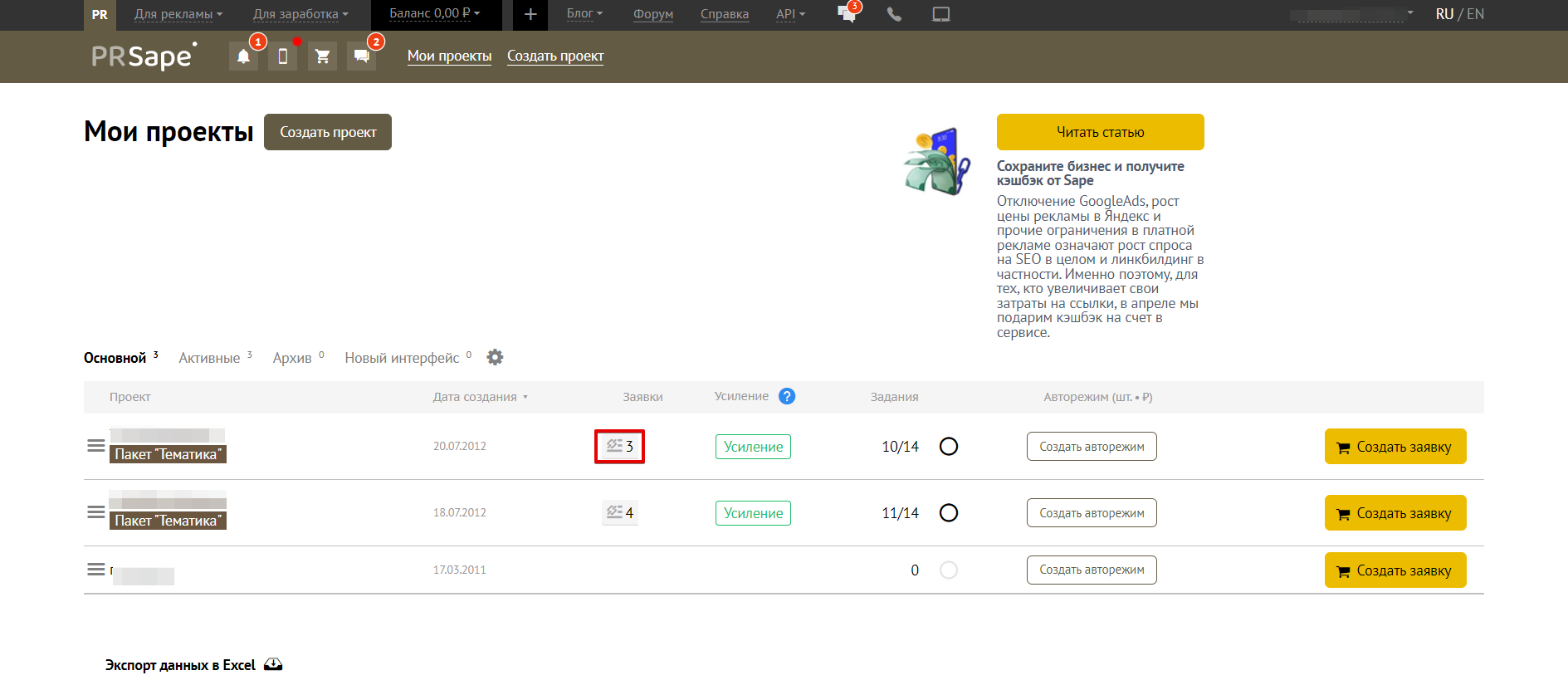Open the project tabs settings gear

[x=495, y=357]
